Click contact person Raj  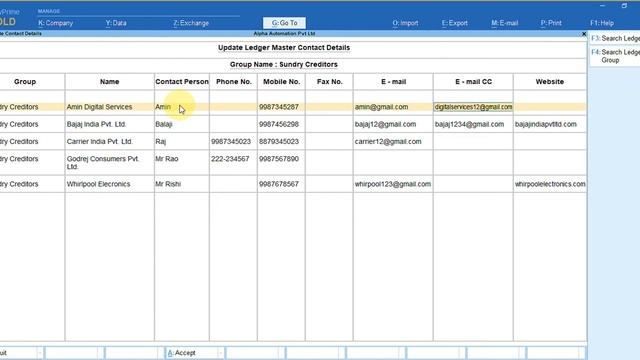pyautogui.click(x=160, y=142)
